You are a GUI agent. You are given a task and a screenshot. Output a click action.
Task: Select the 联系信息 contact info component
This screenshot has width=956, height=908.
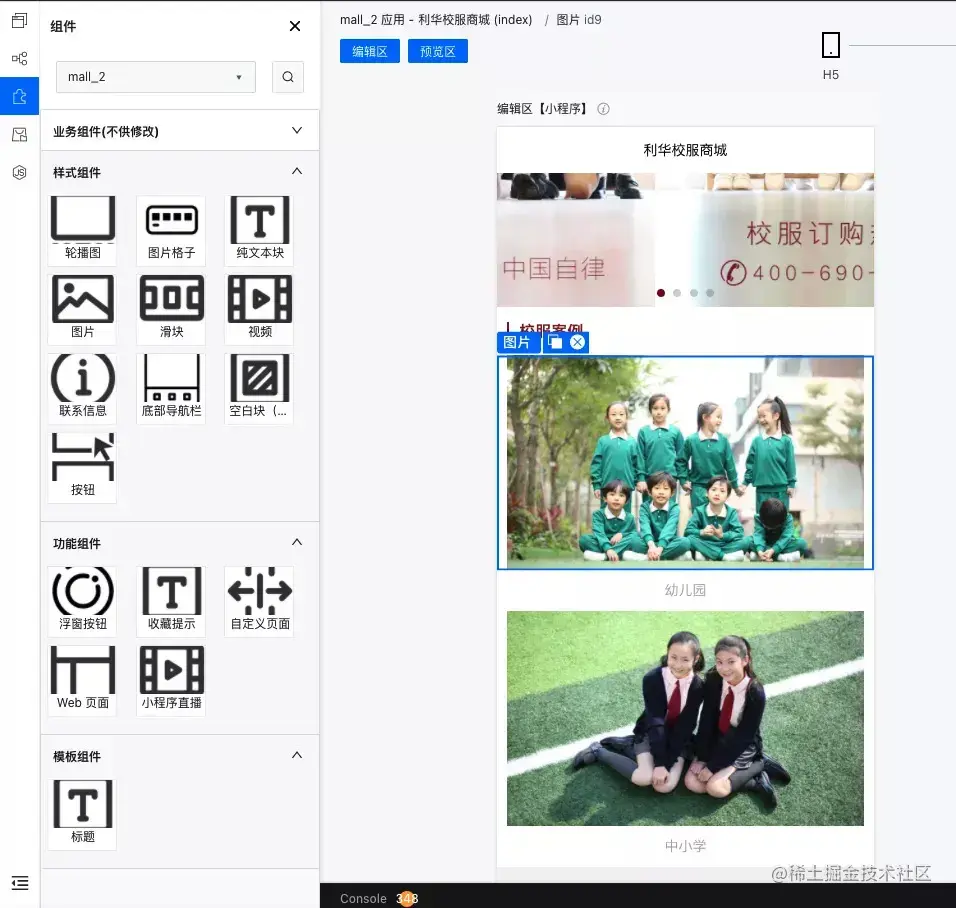click(x=82, y=388)
